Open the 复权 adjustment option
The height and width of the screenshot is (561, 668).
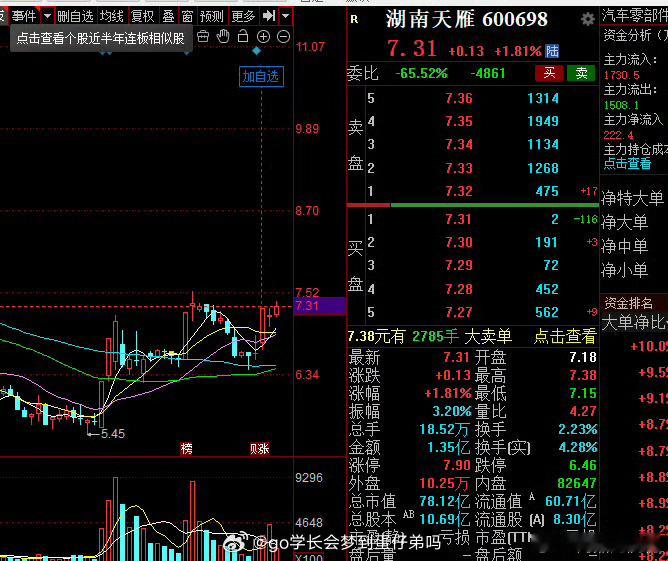(142, 16)
